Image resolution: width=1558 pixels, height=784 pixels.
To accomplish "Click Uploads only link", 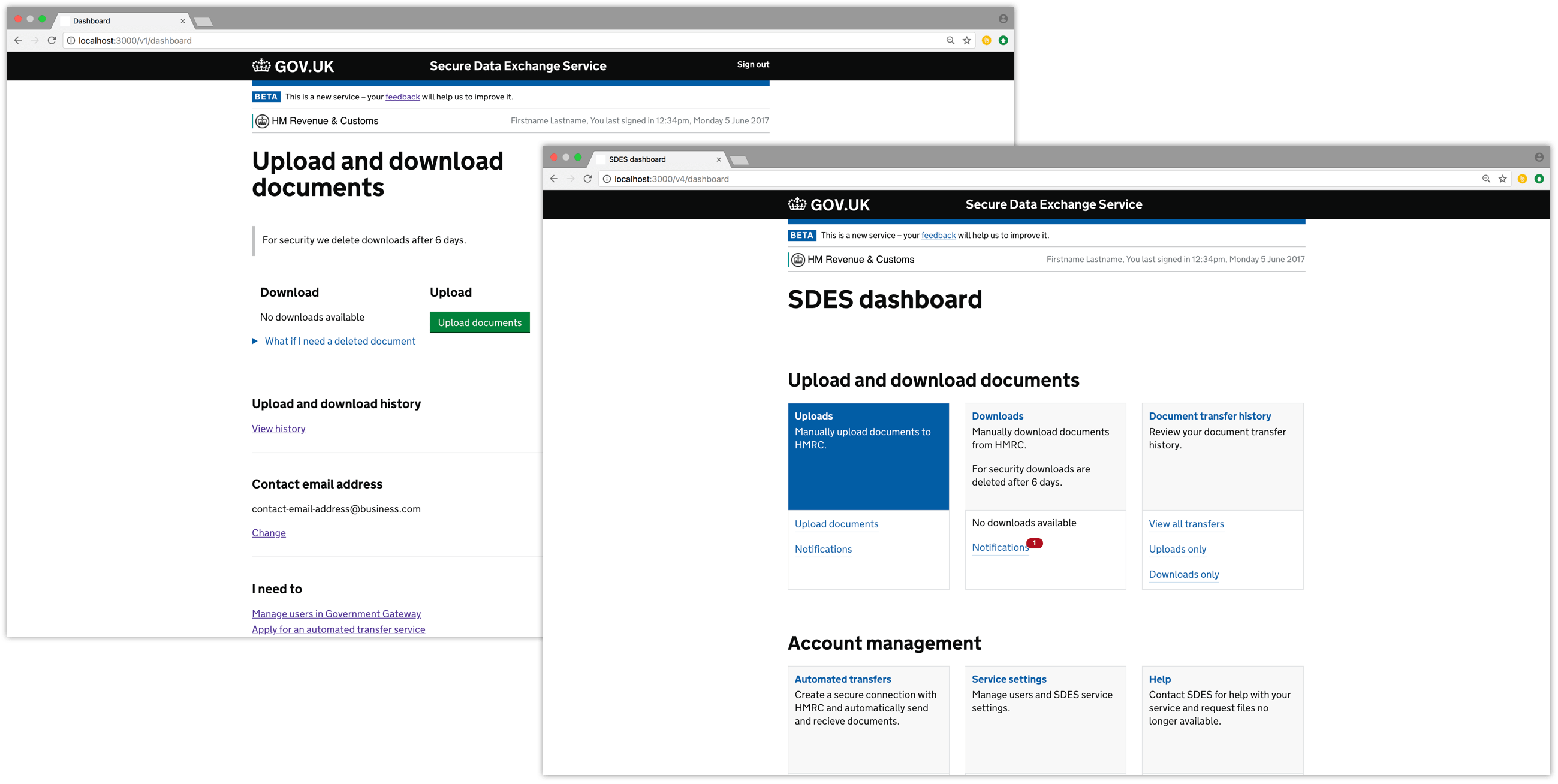I will [1177, 549].
